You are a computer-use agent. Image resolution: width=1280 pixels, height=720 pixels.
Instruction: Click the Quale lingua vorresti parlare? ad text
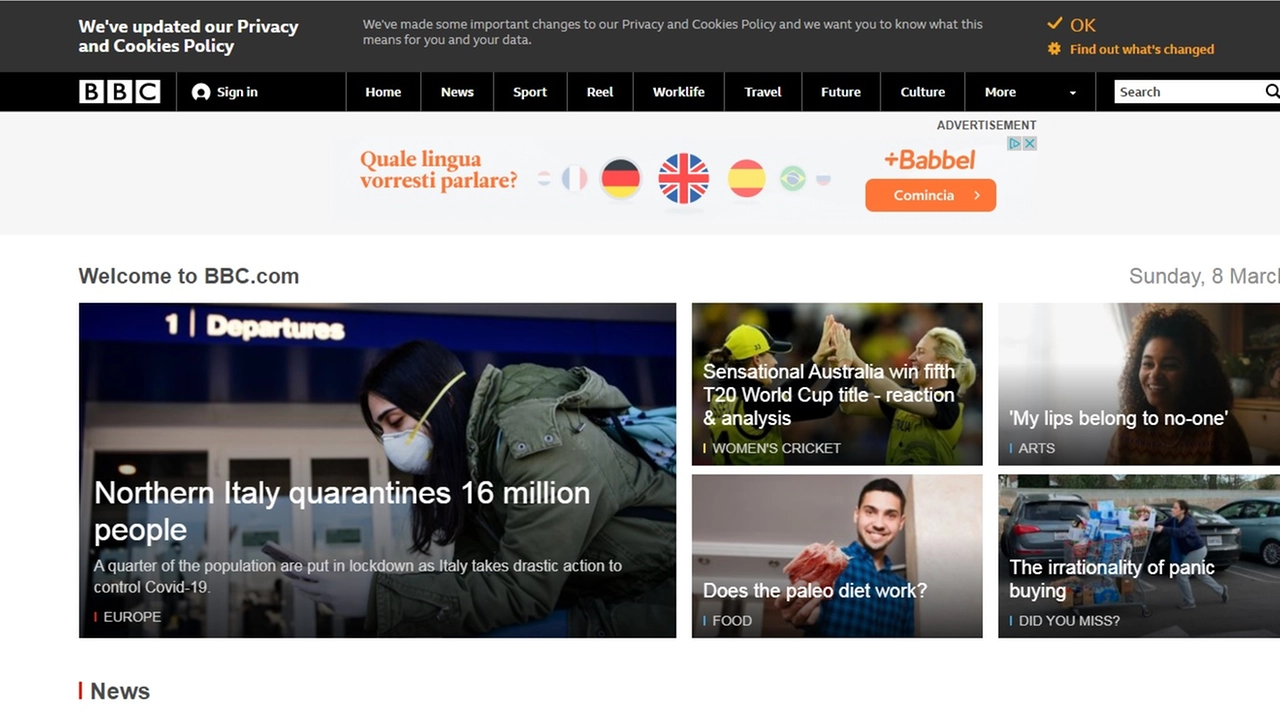coord(439,170)
